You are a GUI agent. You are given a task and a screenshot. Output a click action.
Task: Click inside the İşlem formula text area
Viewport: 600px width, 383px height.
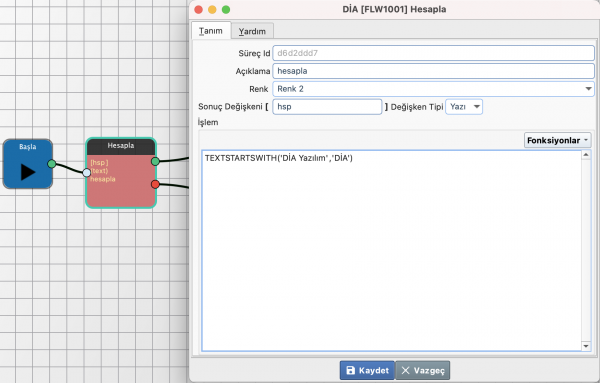(391, 251)
